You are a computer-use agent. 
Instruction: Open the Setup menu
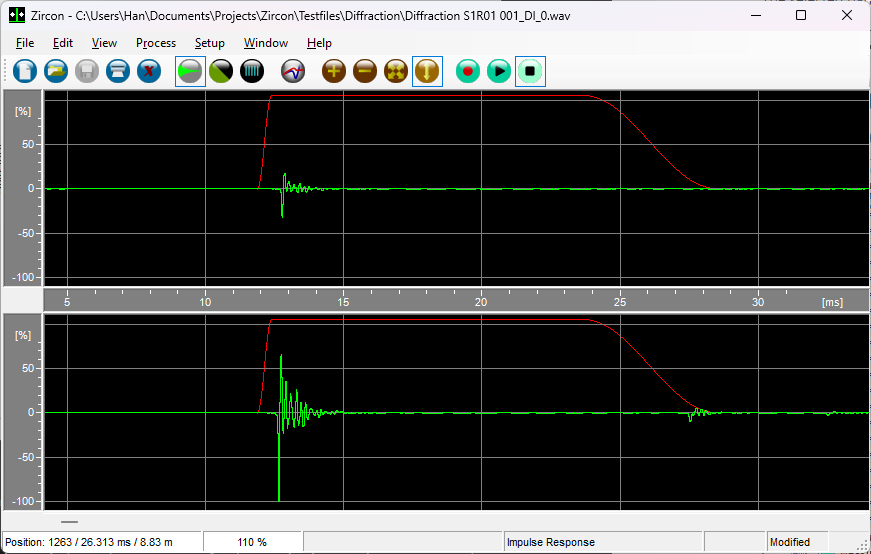click(x=210, y=43)
